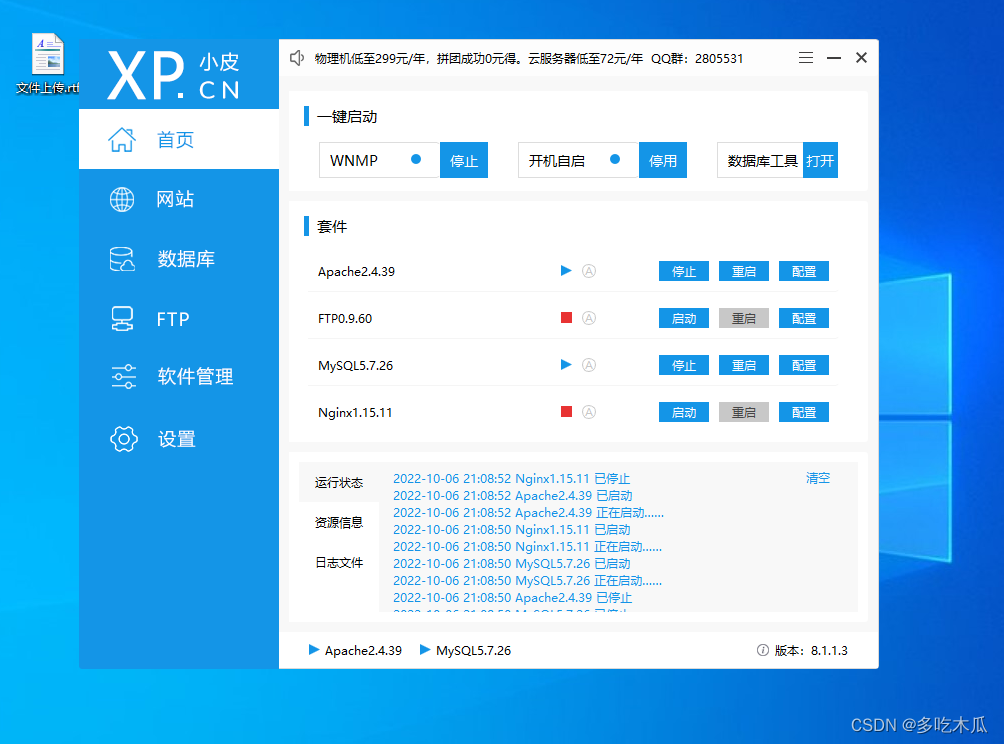
Task: Click bottom bar MySQL play icon
Action: pyautogui.click(x=425, y=650)
